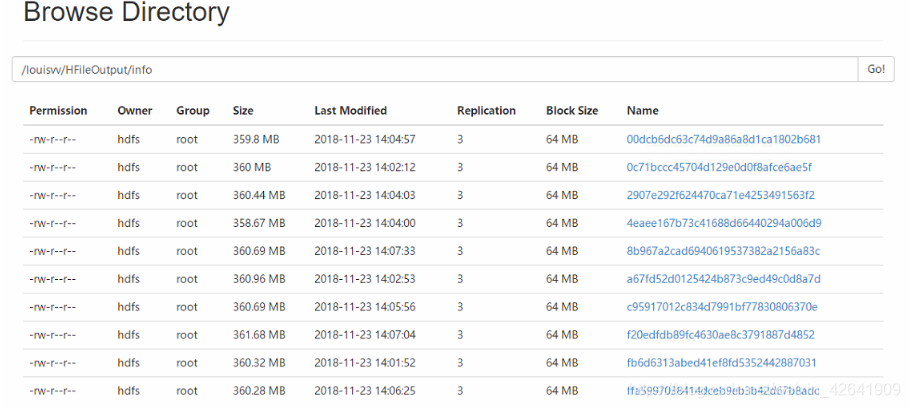The width and height of the screenshot is (910, 408).
Task: Click replication 3 in the 360.44 MB row
Action: pos(460,195)
